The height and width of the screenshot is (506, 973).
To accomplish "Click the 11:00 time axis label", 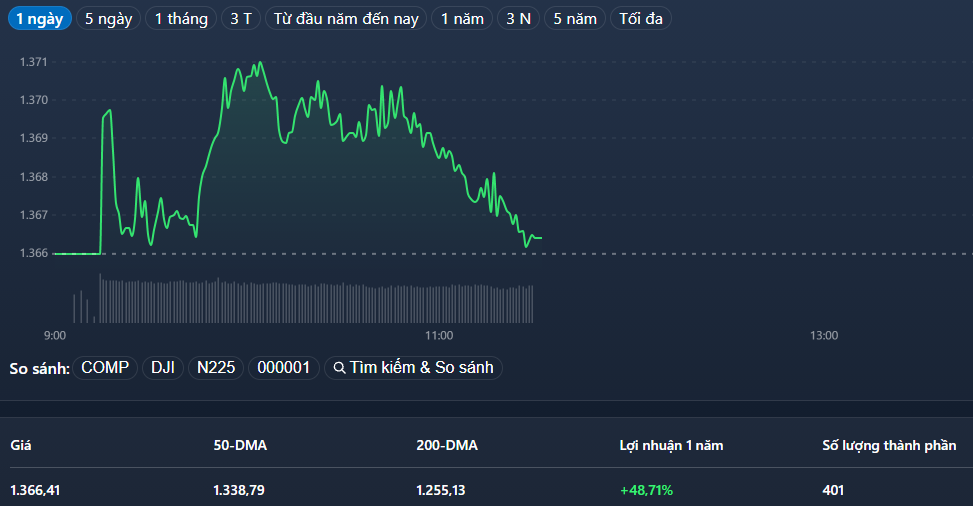I will pos(439,336).
